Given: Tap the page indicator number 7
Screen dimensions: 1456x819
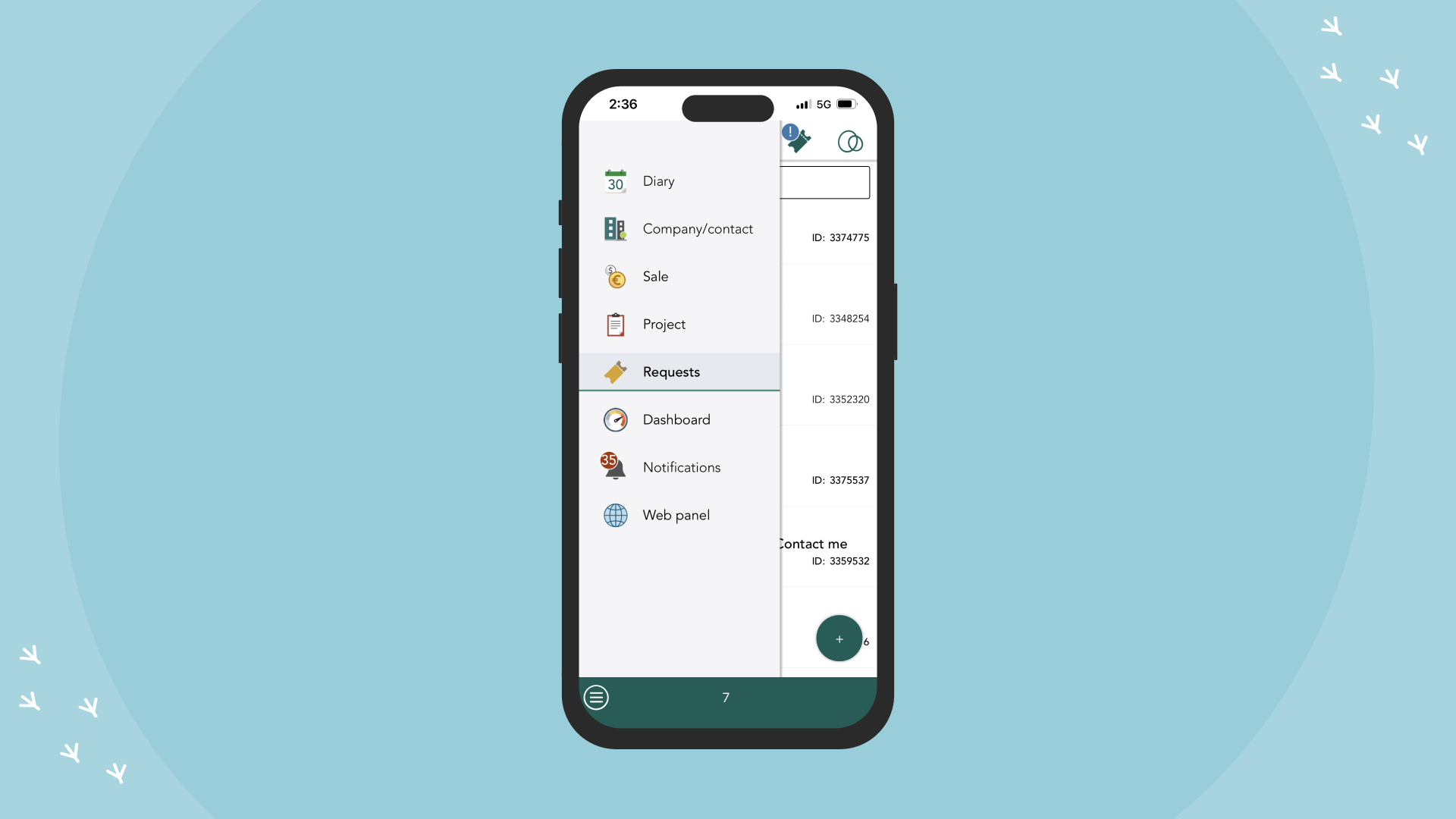Looking at the screenshot, I should pos(727,697).
